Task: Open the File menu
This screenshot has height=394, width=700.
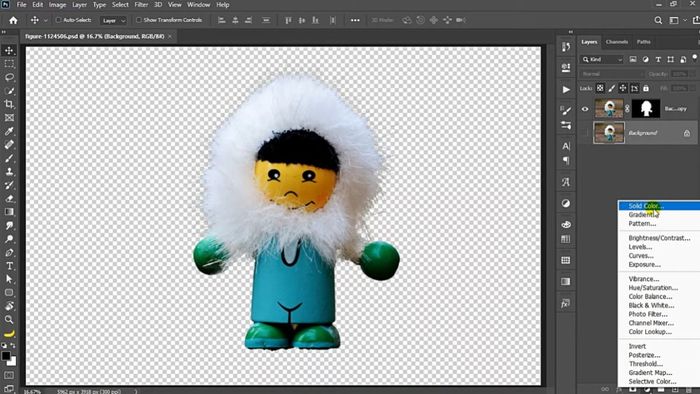Action: coord(21,5)
